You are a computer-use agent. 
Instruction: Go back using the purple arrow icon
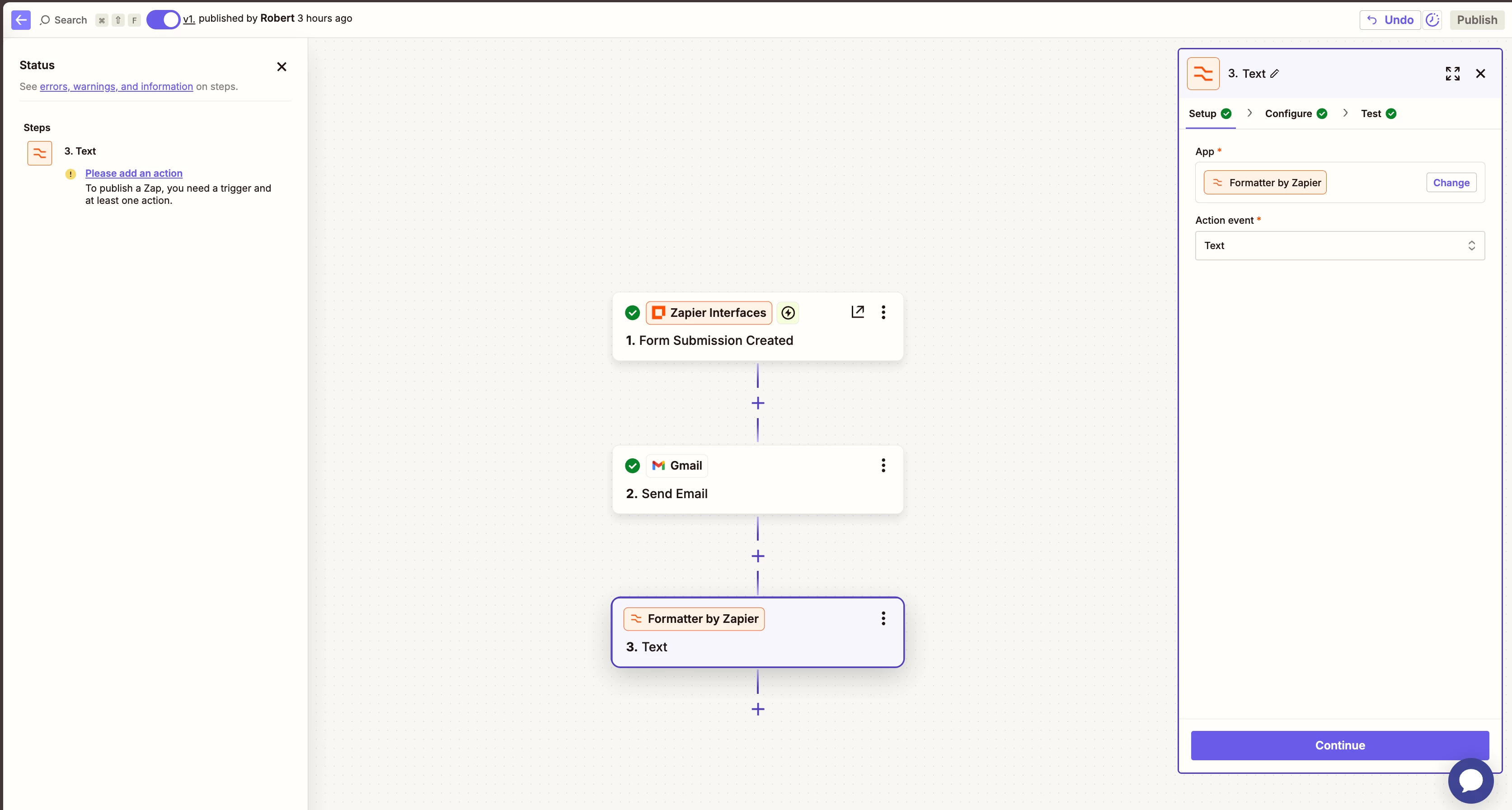pyautogui.click(x=20, y=19)
